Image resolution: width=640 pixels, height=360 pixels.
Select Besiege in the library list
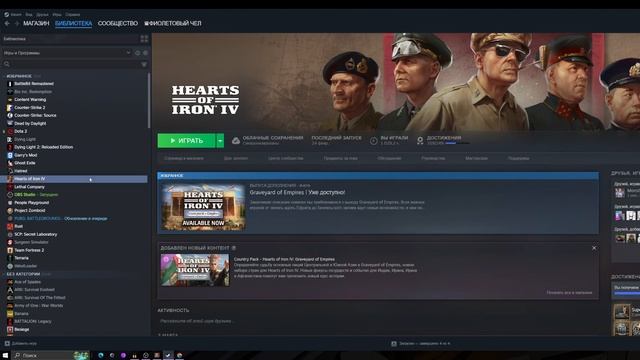pos(22,329)
